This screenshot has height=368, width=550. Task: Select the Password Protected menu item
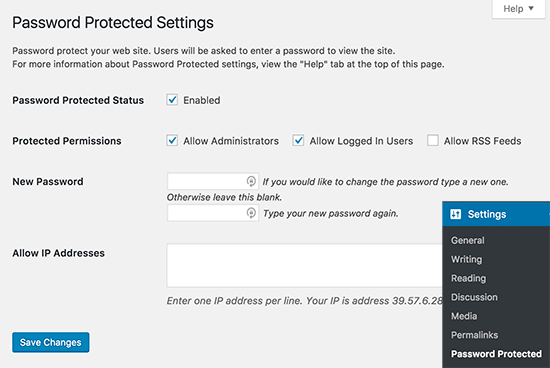(x=496, y=354)
